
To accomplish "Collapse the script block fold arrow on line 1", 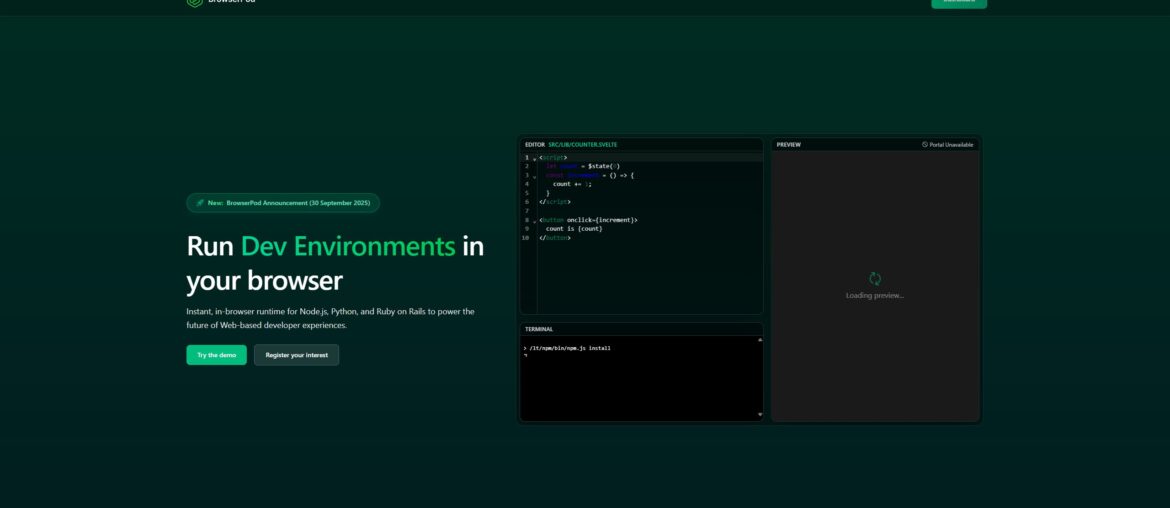I will pyautogui.click(x=534, y=158).
